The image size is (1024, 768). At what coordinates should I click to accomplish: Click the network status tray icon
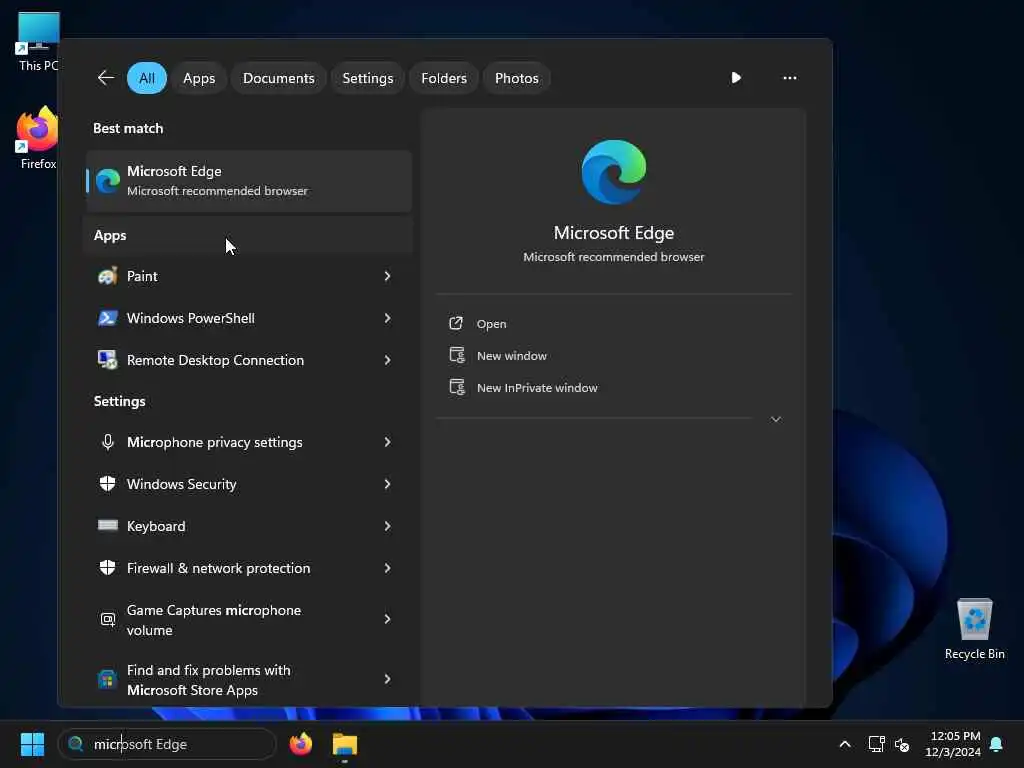pos(876,744)
